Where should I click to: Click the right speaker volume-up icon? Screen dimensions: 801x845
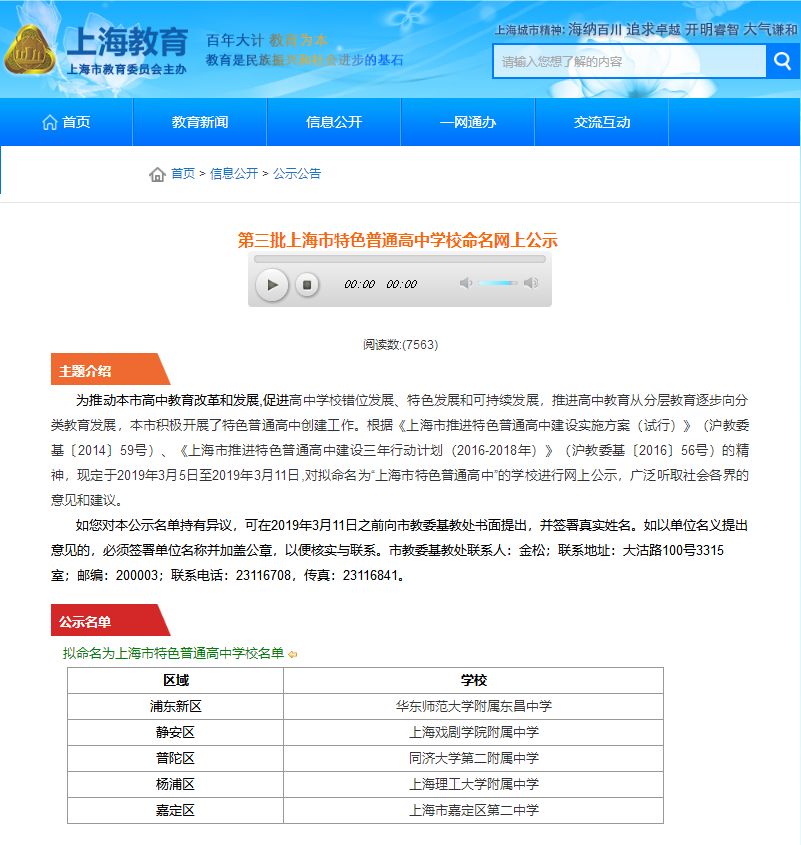click(x=530, y=283)
